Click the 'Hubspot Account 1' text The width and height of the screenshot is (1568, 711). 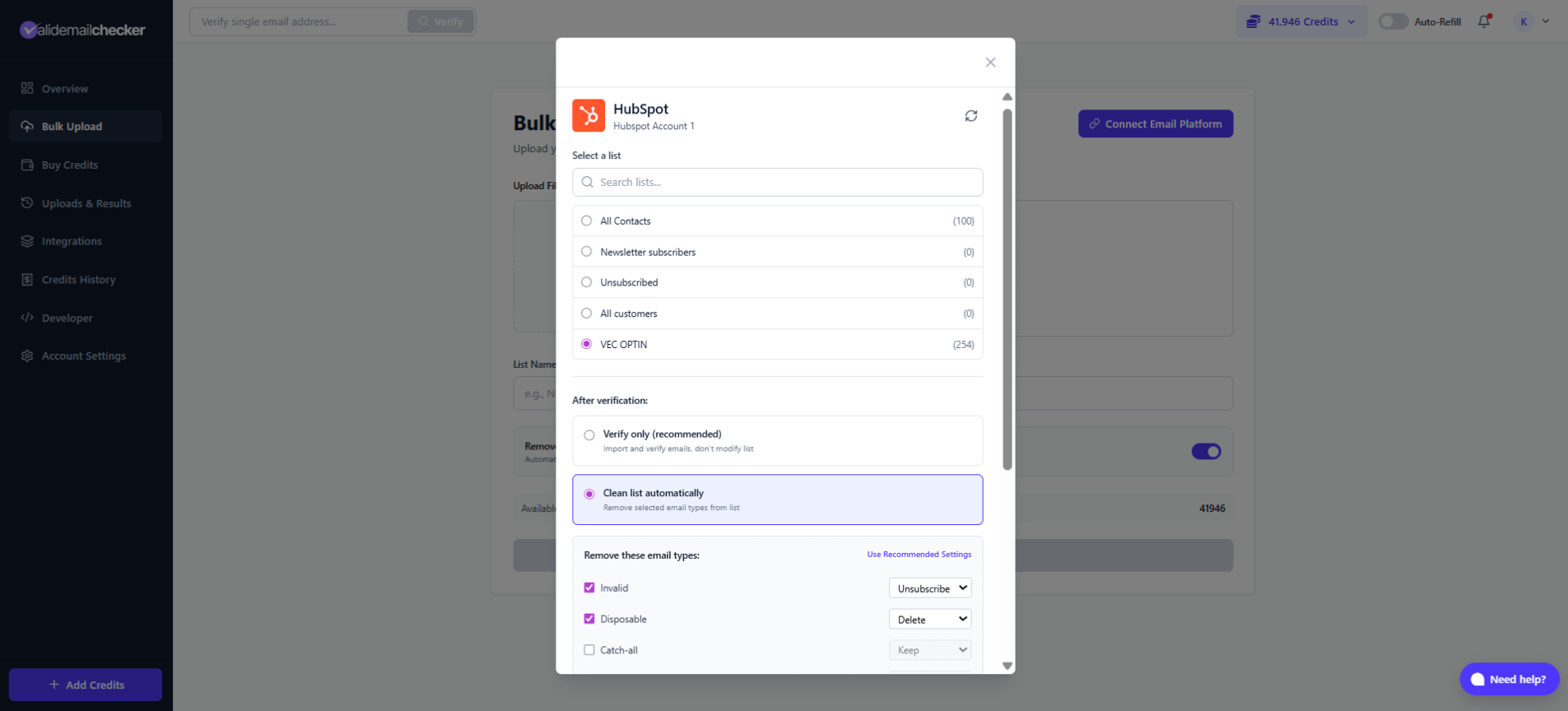tap(654, 126)
